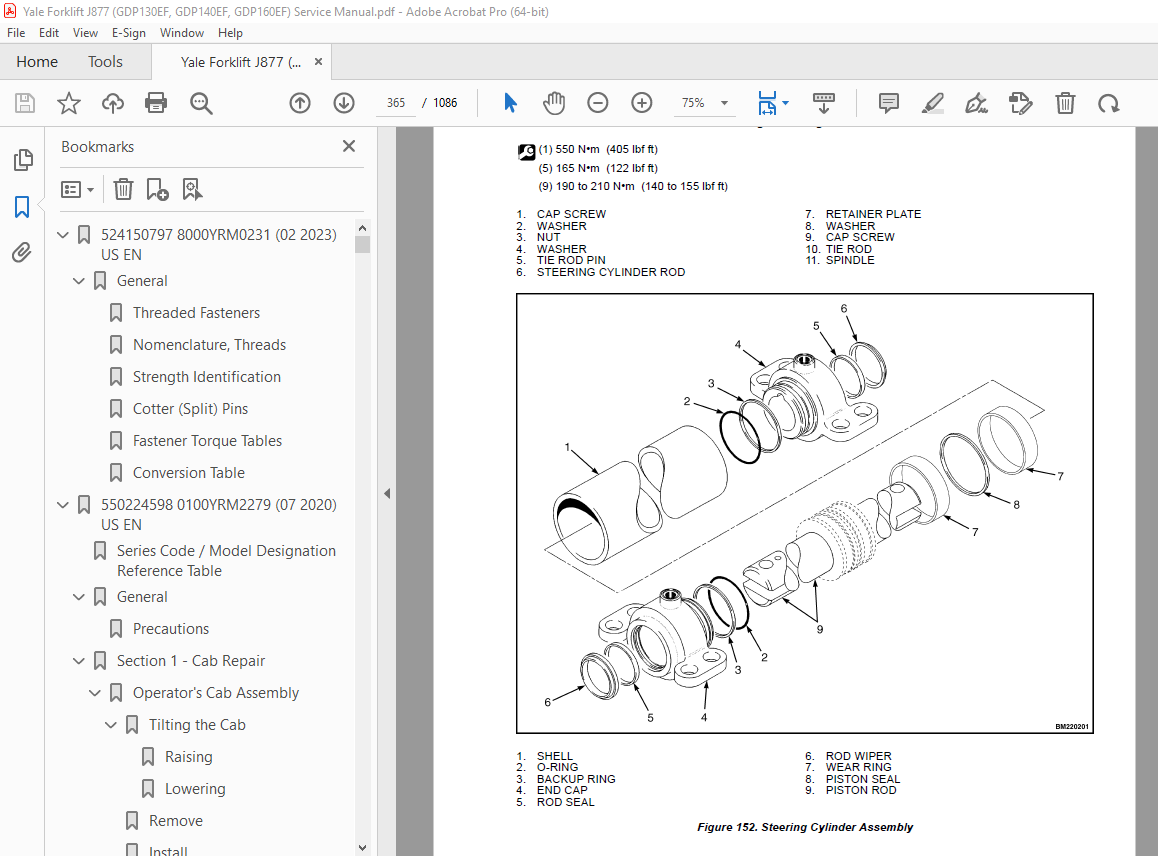The width and height of the screenshot is (1158, 856).
Task: Open the Edit menu
Action: click(49, 32)
